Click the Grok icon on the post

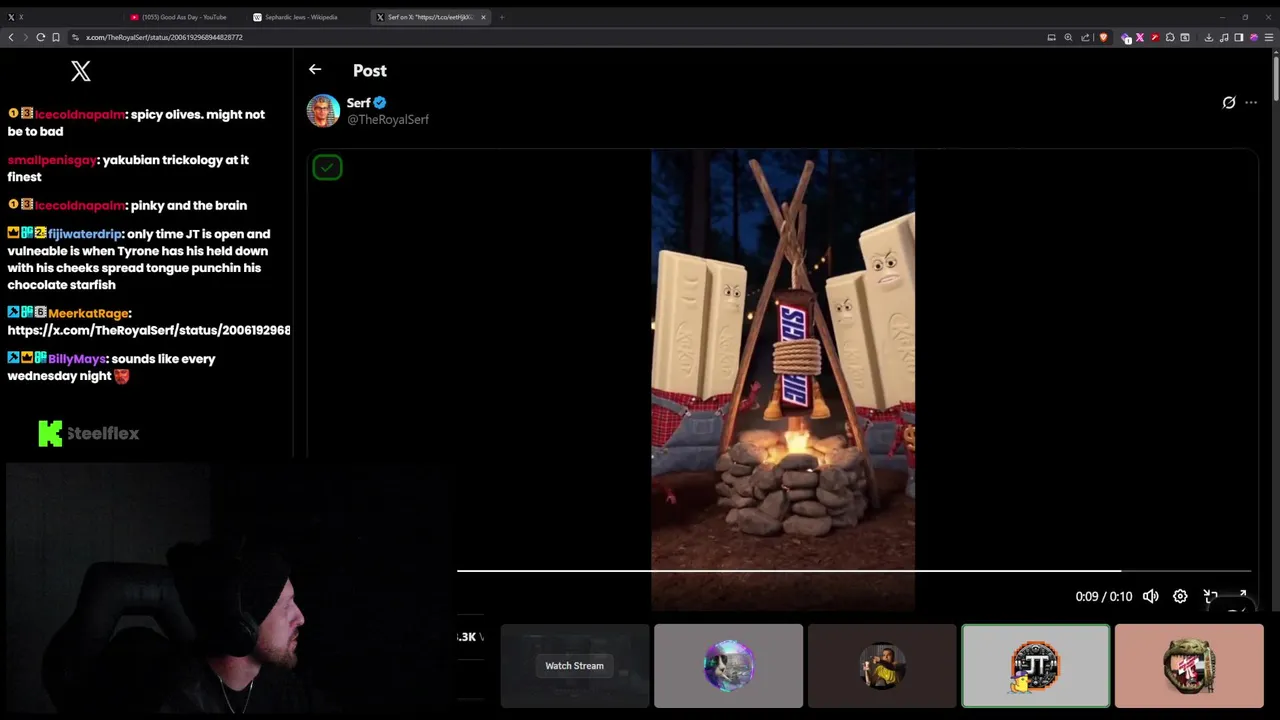click(x=1229, y=102)
